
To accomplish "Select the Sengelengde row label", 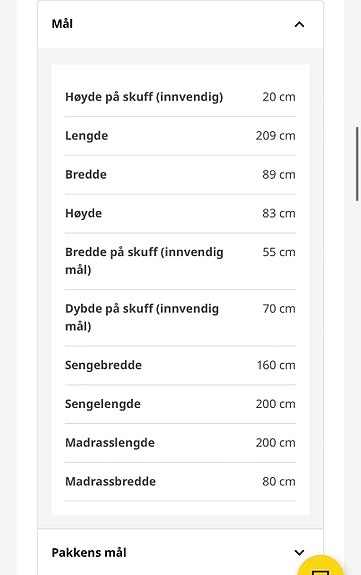I will pyautogui.click(x=103, y=404).
